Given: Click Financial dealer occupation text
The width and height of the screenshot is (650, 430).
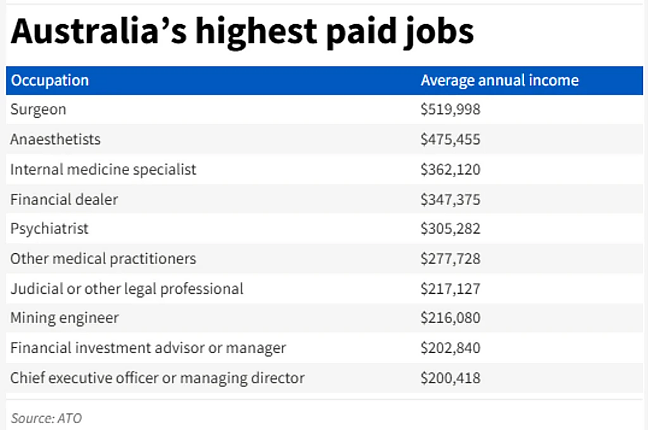Looking at the screenshot, I should pos(64,199).
